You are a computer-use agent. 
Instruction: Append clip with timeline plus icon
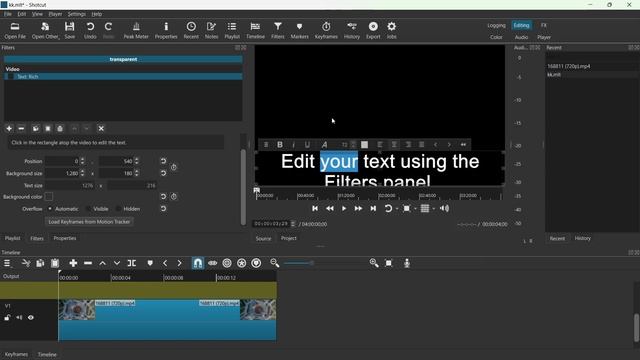click(73, 263)
